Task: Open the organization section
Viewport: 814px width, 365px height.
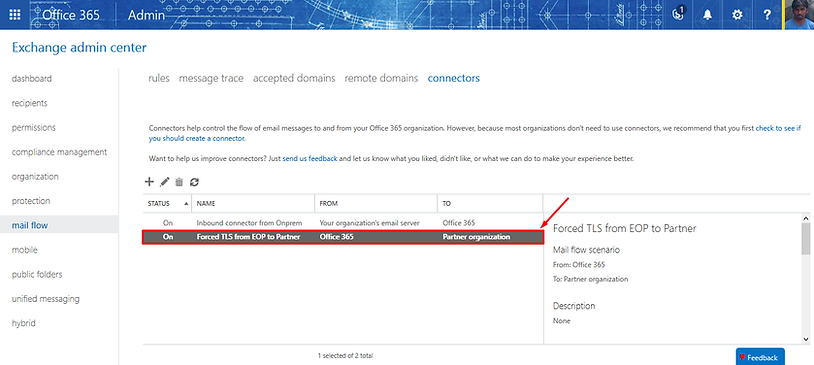Action: pyautogui.click(x=35, y=177)
